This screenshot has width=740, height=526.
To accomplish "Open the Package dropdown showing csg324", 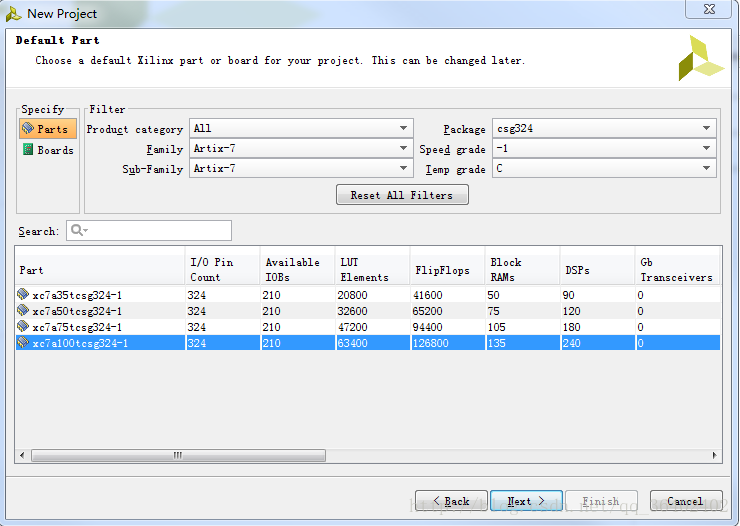I will pos(604,128).
